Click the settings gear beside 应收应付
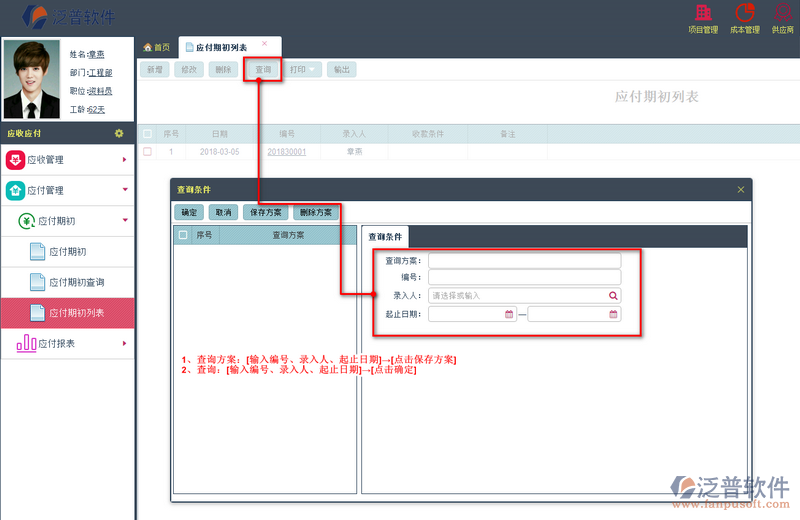Viewport: 800px width, 520px height. (119, 133)
